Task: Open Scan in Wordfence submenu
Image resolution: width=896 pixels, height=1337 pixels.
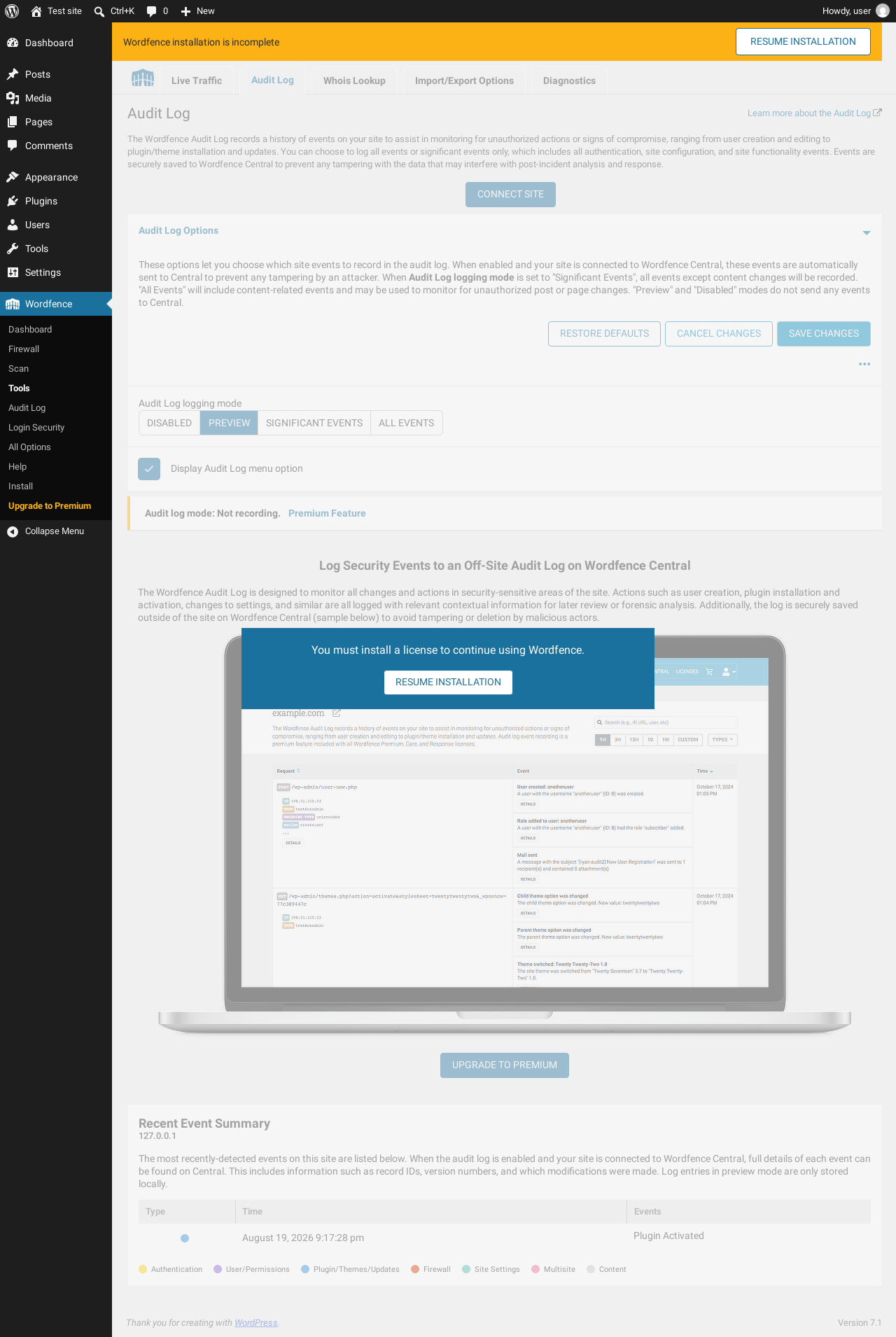Action: pos(19,369)
